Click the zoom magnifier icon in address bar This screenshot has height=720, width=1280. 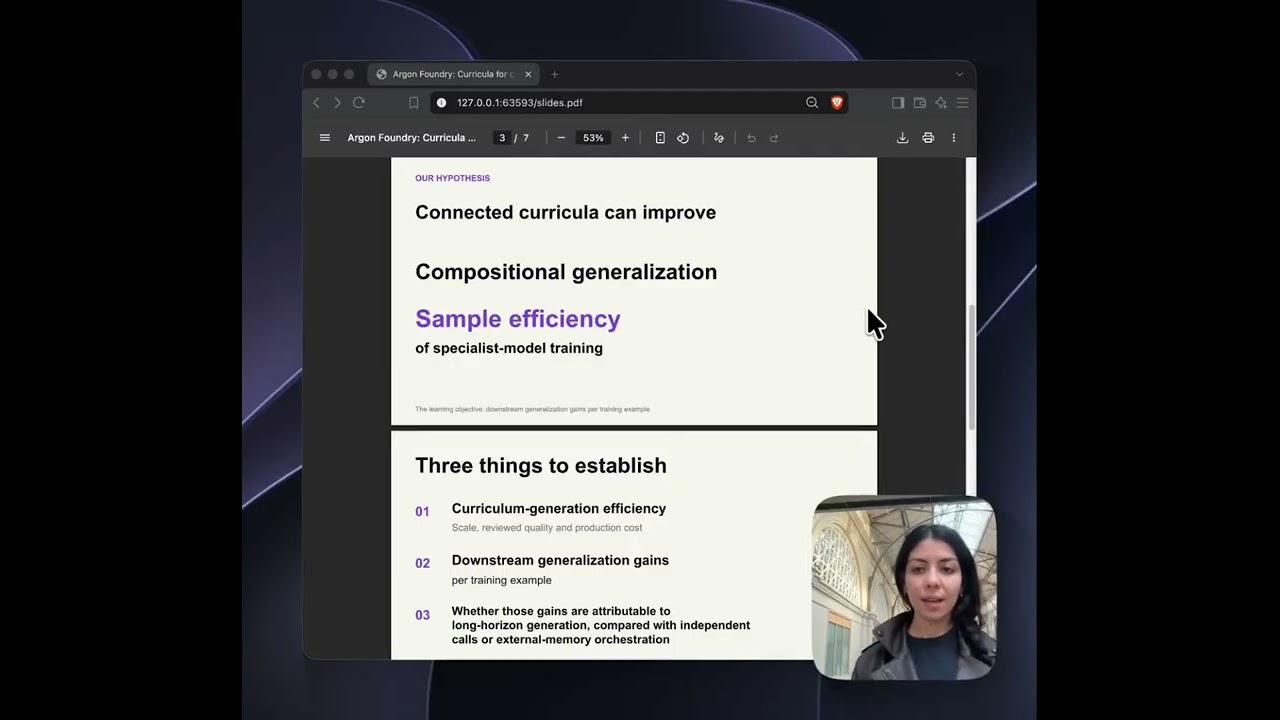[x=812, y=102]
